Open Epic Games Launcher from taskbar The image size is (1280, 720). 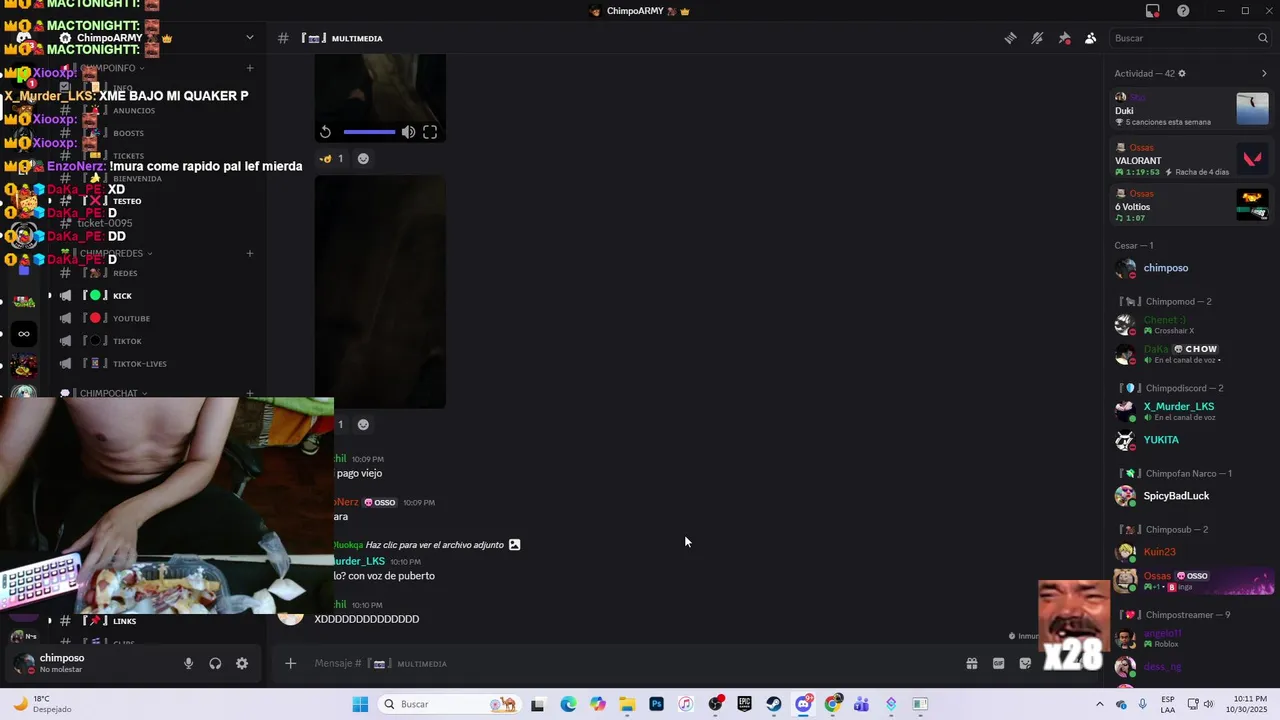744,704
